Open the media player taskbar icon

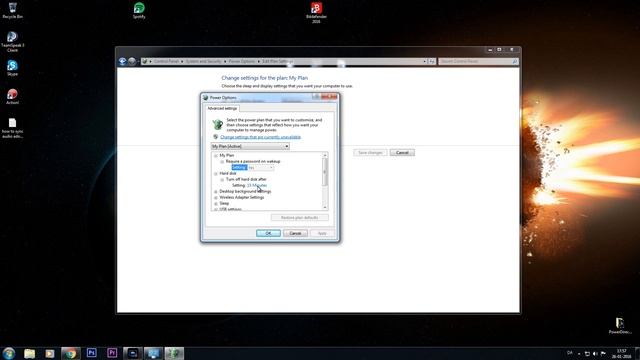50,353
